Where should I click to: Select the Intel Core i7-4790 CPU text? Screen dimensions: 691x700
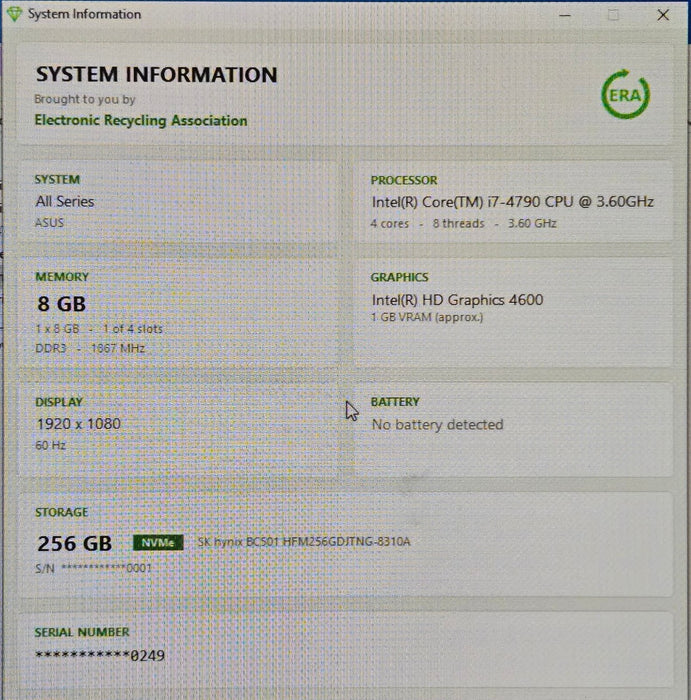pyautogui.click(x=512, y=202)
